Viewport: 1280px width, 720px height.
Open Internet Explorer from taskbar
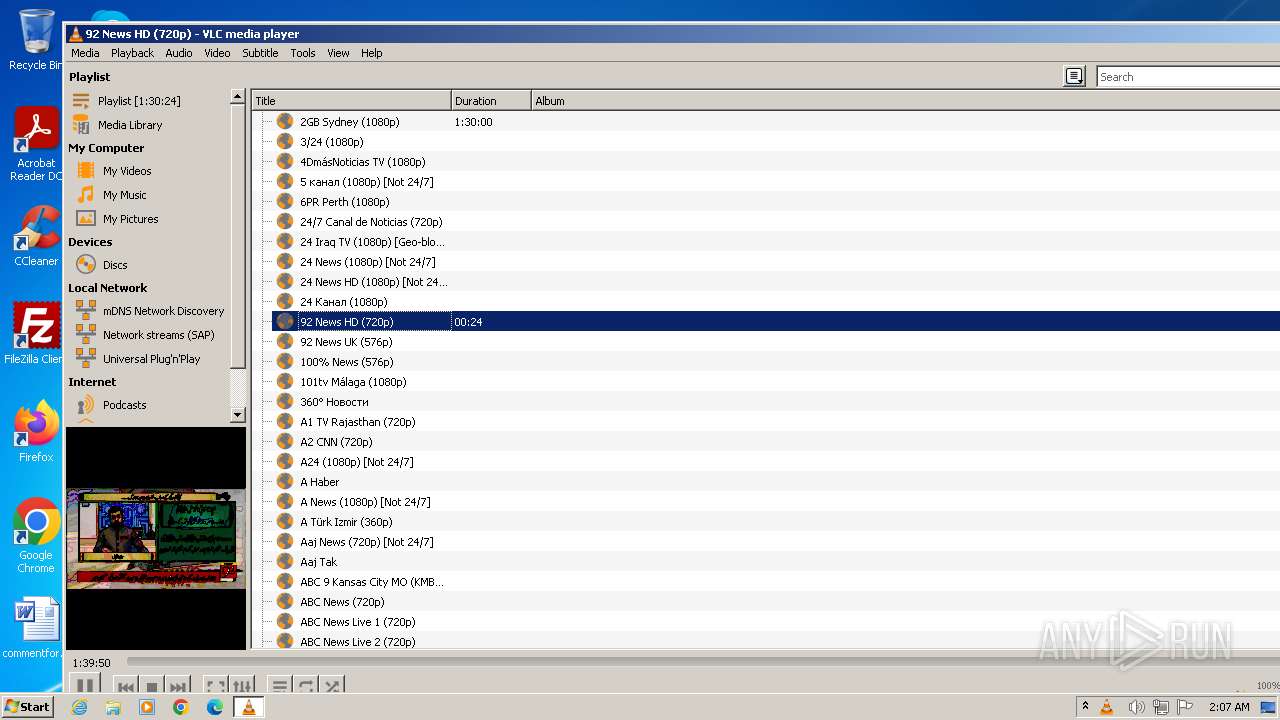(79, 707)
